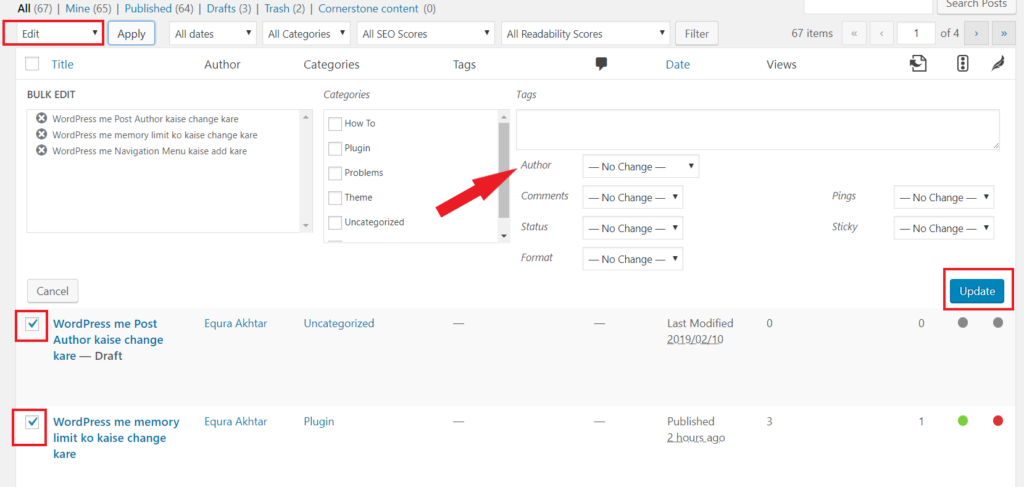The width and height of the screenshot is (1024, 487).
Task: Check the 'Plugin' category checkbox
Action: point(335,148)
